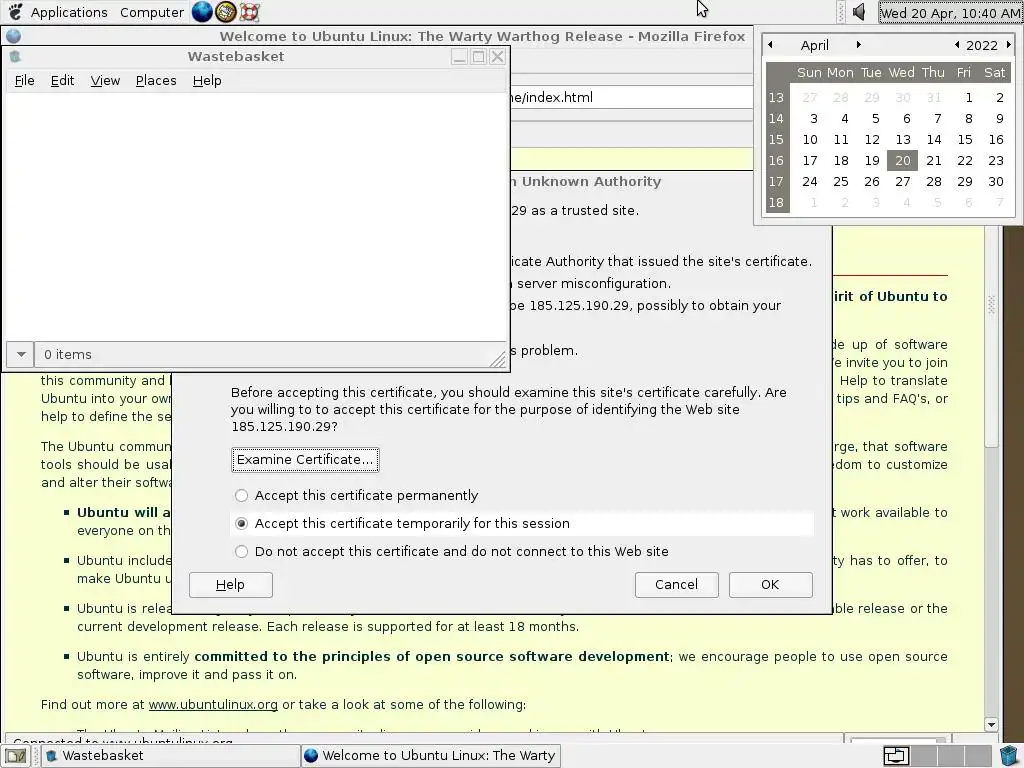This screenshot has width=1024, height=768.
Task: Click Firefox vertical scrollbar thumb
Action: point(991,336)
